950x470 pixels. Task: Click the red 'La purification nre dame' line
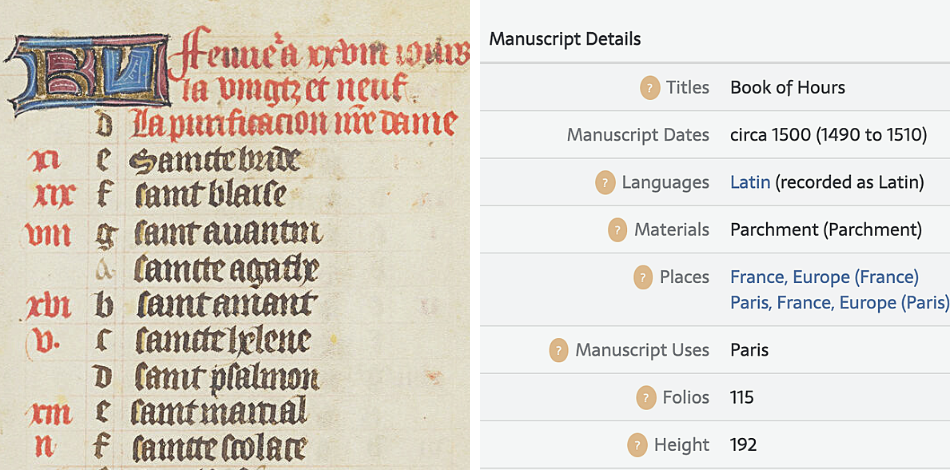294,124
